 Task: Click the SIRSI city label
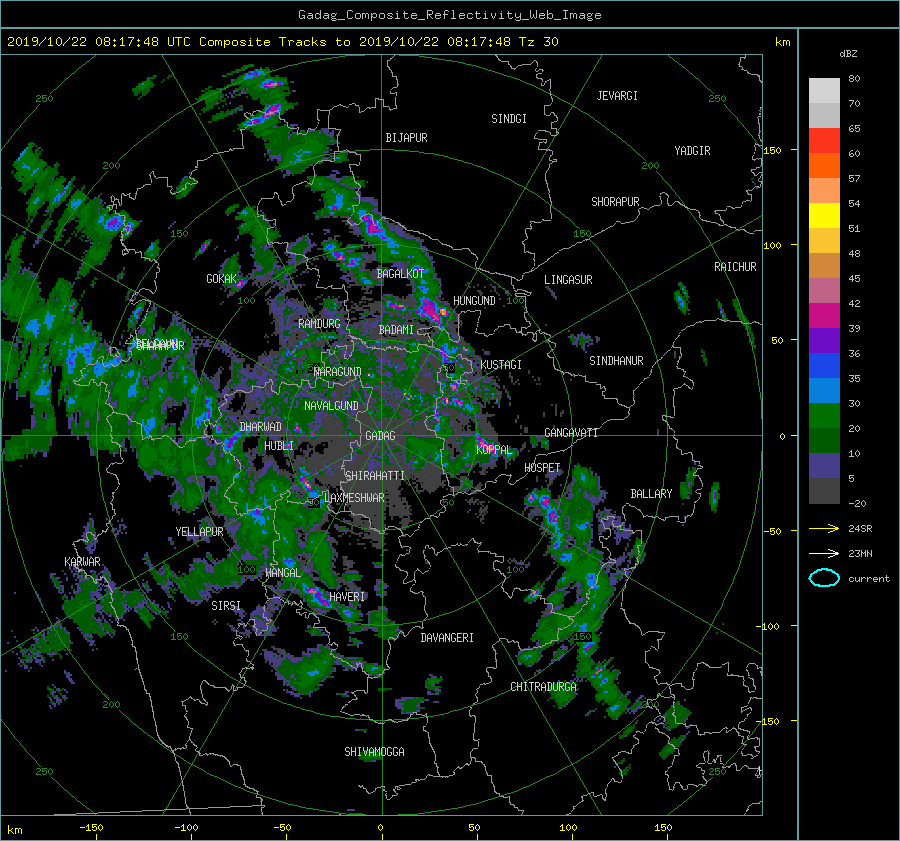click(226, 606)
